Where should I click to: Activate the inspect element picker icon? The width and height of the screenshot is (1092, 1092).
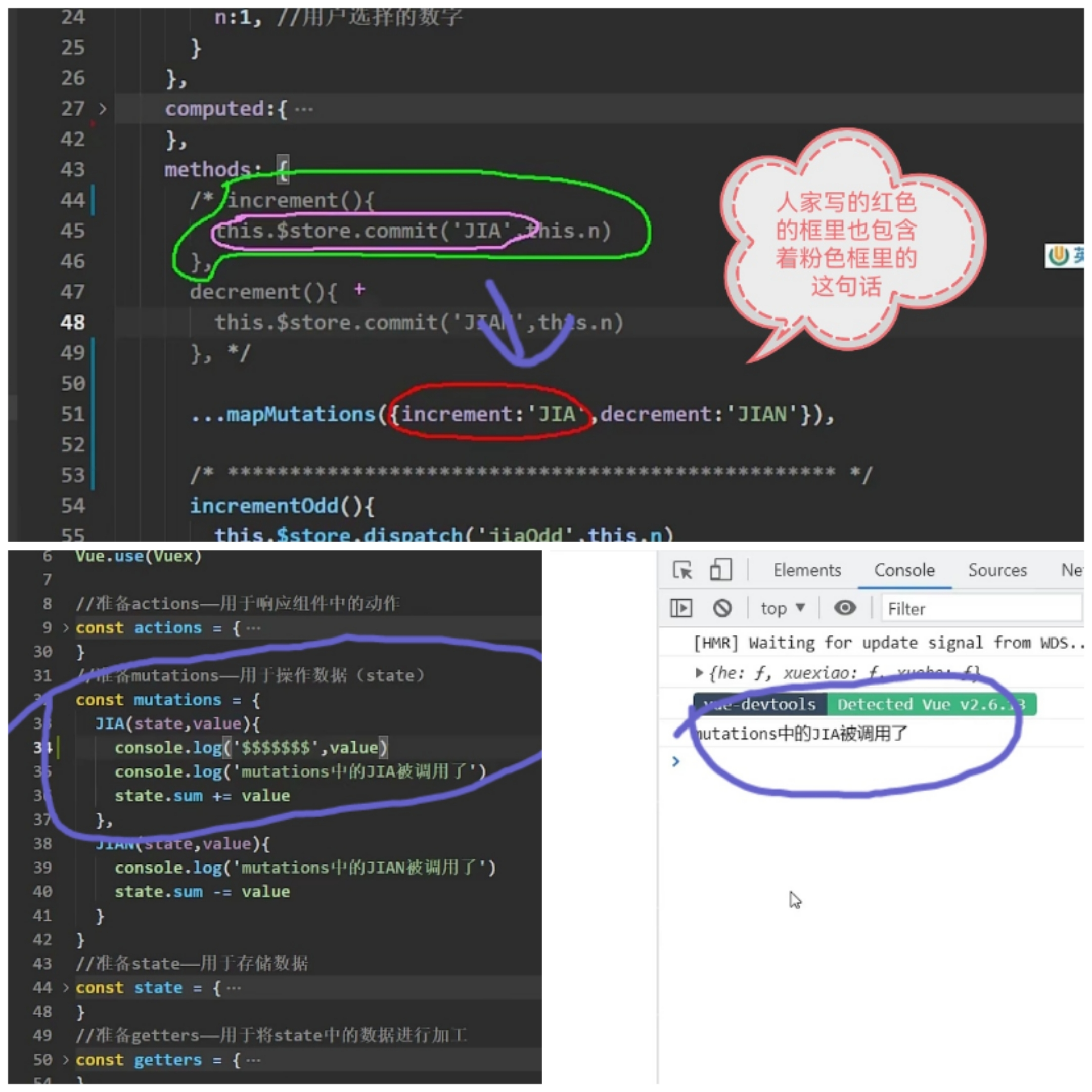[682, 570]
